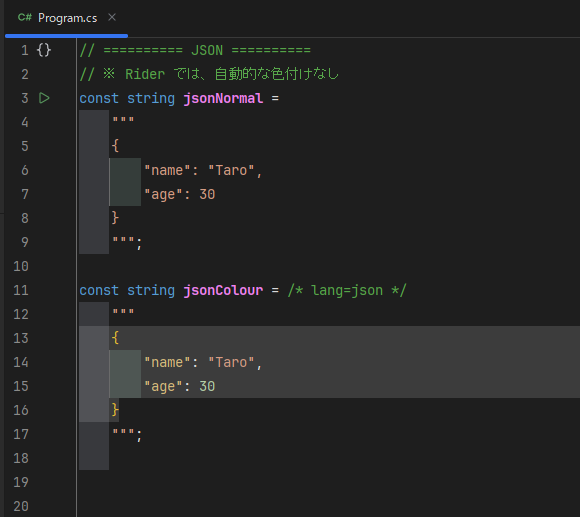Click "age" key on line 7

pyautogui.click(x=163, y=195)
